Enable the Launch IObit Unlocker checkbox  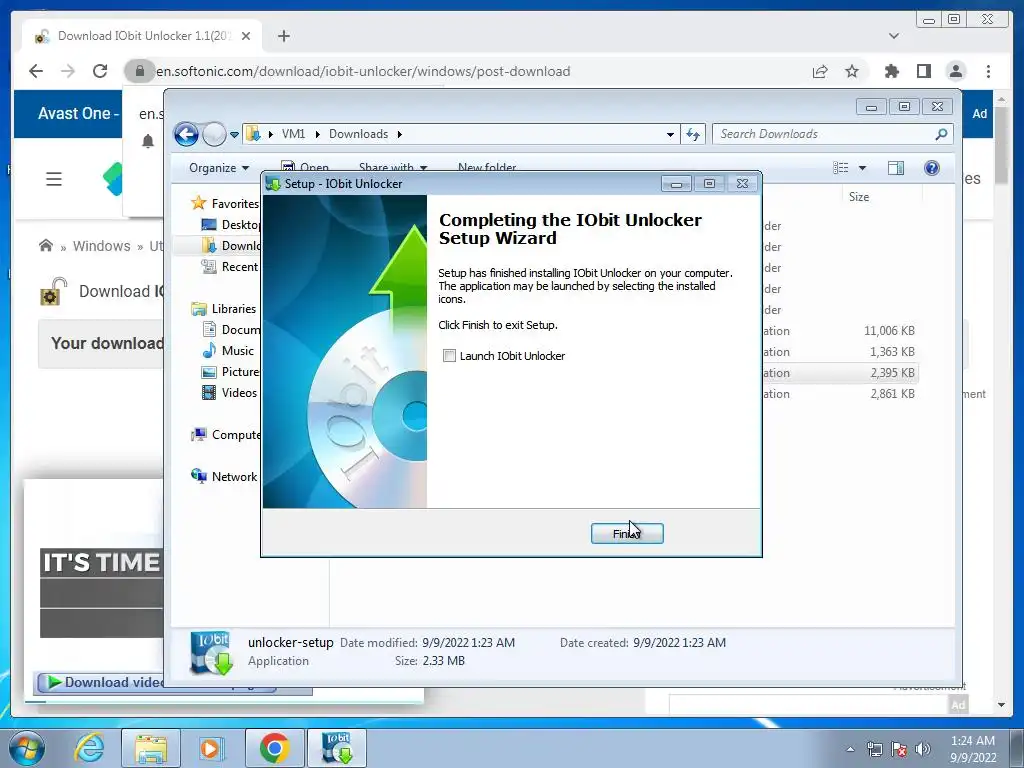449,355
